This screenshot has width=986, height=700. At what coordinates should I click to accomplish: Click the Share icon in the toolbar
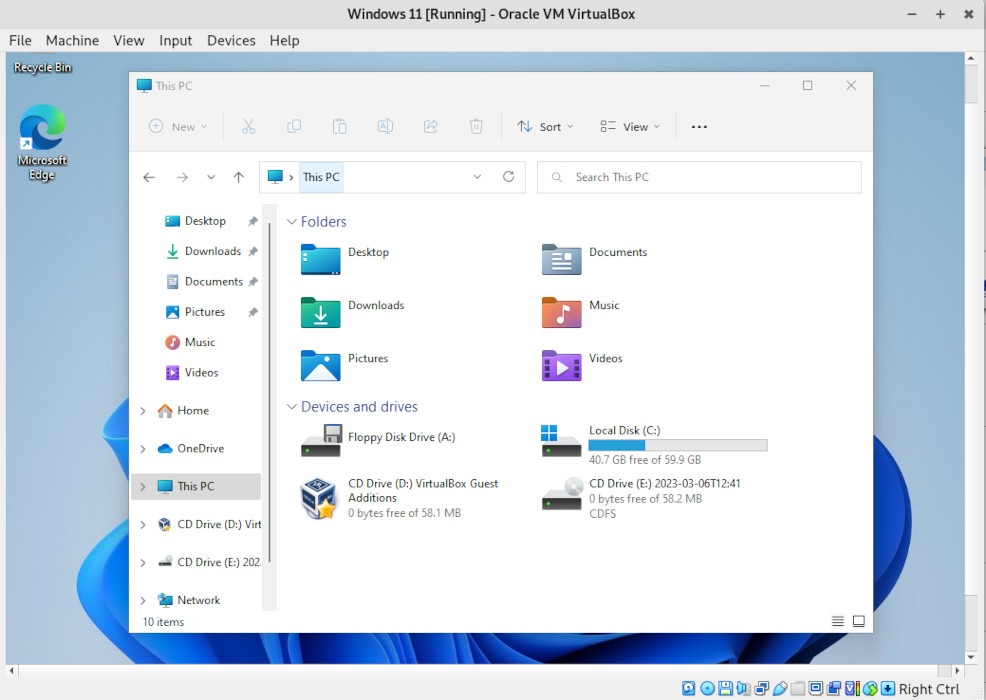431,126
